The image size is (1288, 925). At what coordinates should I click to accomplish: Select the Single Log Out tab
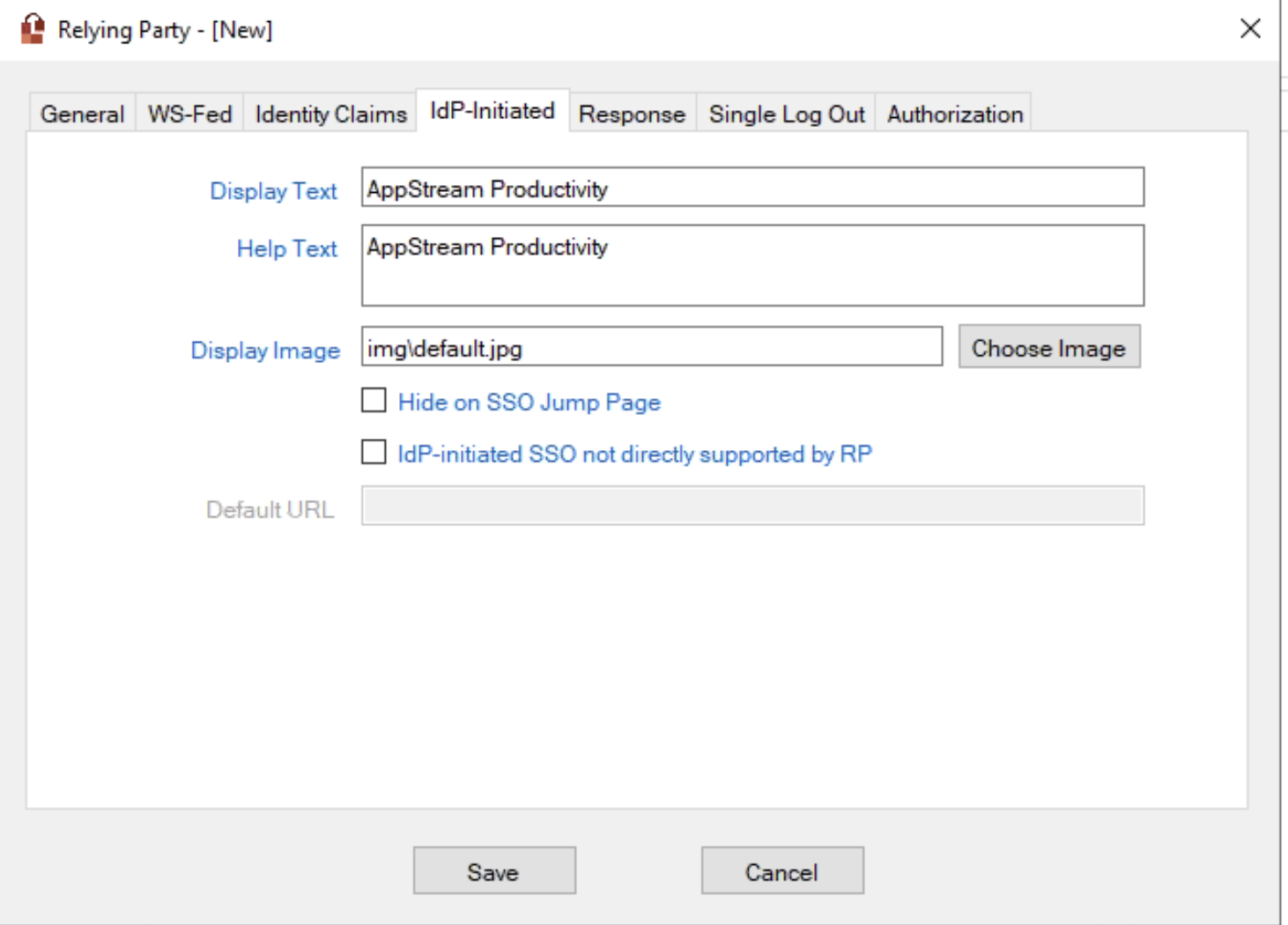coord(787,114)
